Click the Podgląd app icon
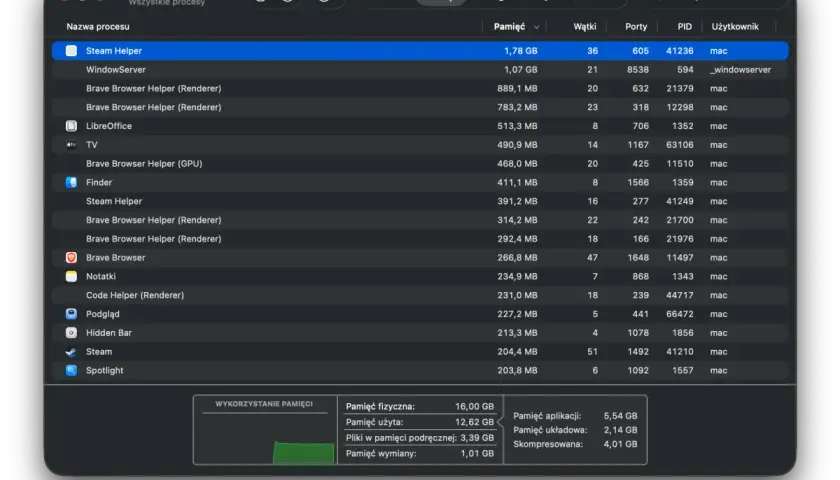Viewport: 840px width, 480px height. pyautogui.click(x=71, y=314)
